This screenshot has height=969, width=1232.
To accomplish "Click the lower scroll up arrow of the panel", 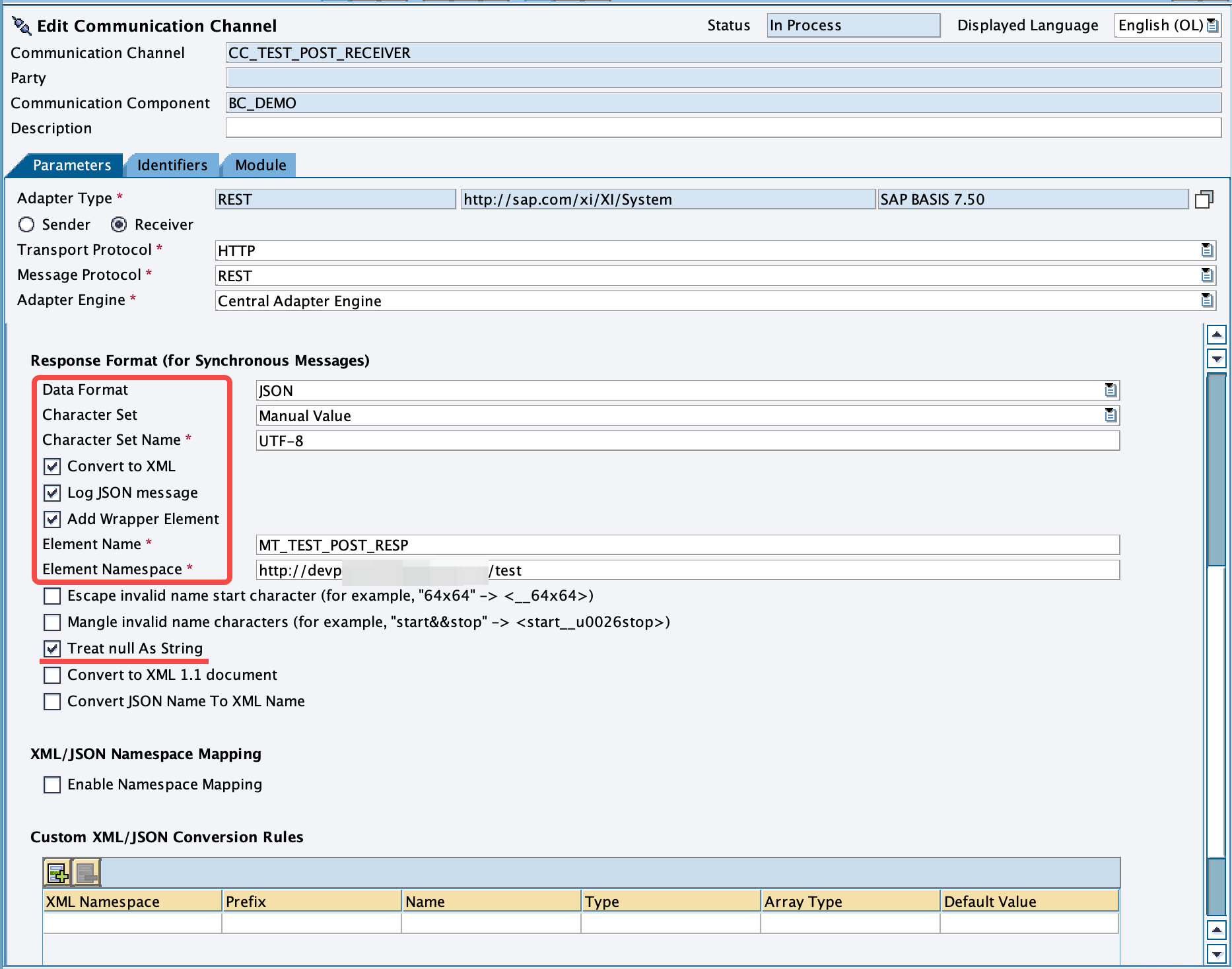I will 1217,930.
